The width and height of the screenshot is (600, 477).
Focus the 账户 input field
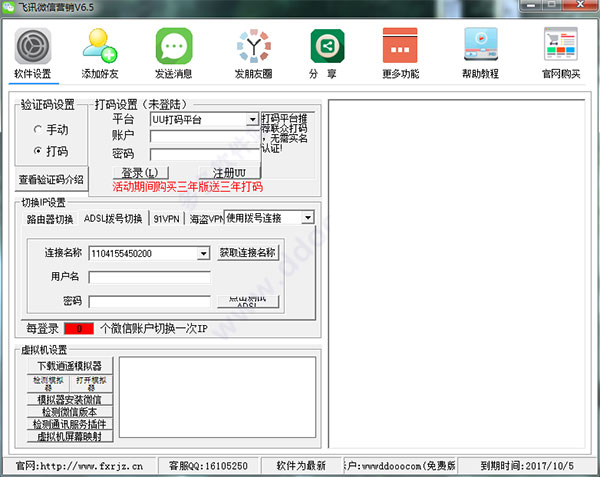click(205, 137)
